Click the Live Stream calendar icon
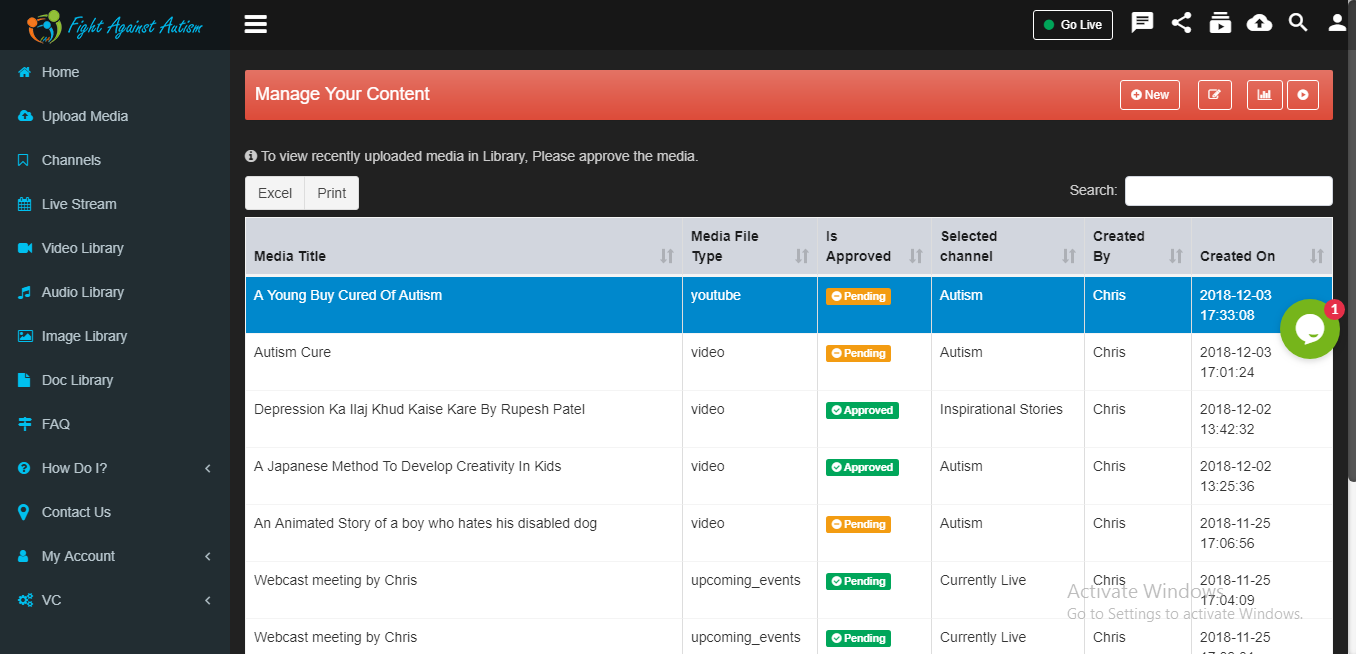The height and width of the screenshot is (654, 1356). click(25, 204)
